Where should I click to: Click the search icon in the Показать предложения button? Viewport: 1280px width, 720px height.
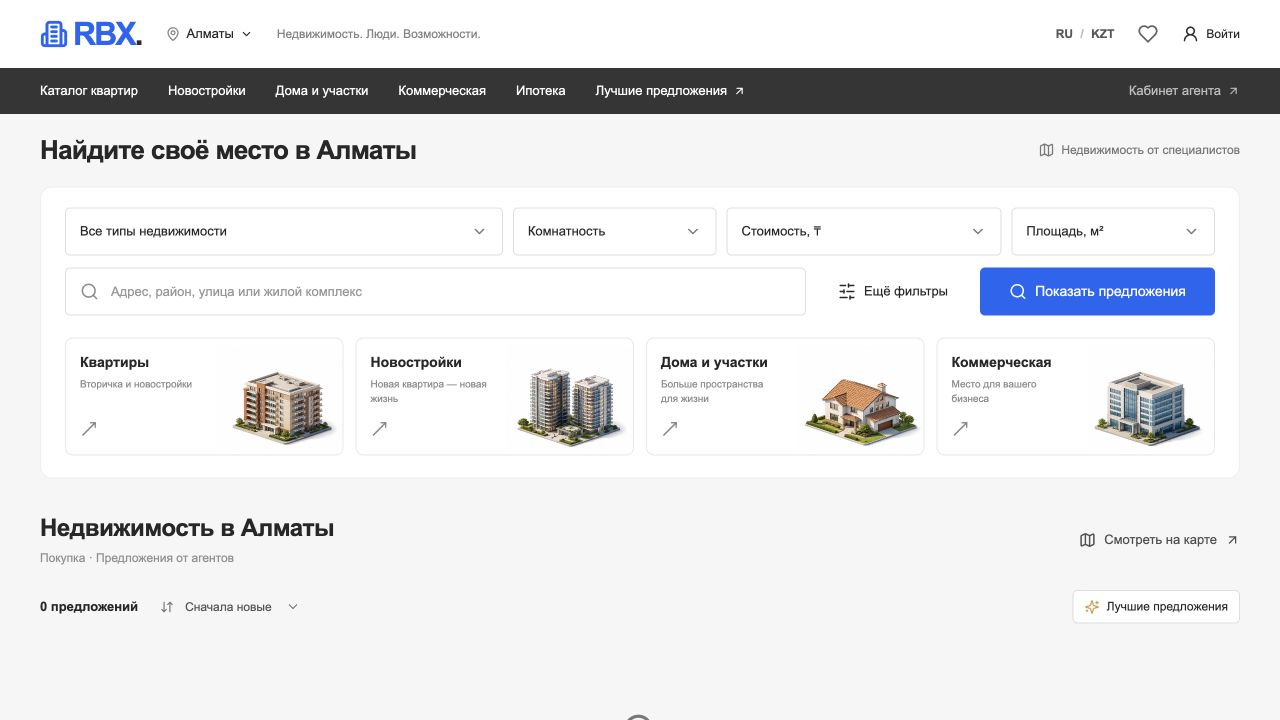(x=1018, y=292)
